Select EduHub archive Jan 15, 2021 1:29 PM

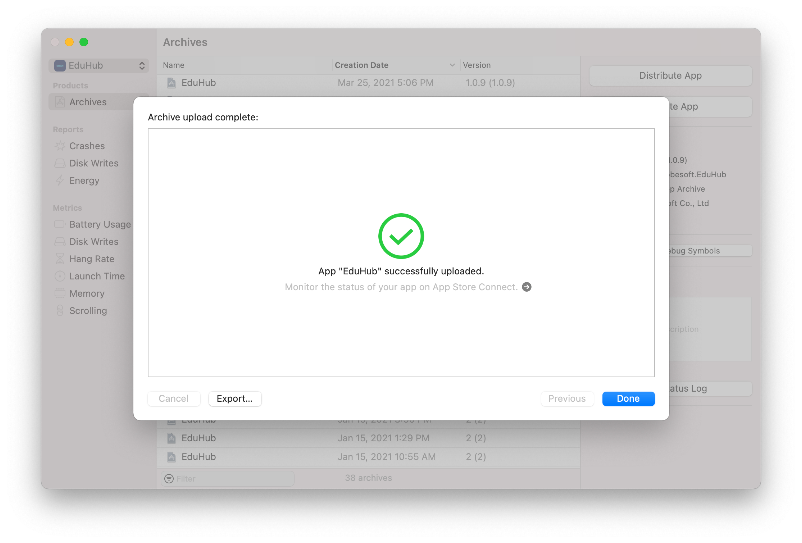click(368, 438)
